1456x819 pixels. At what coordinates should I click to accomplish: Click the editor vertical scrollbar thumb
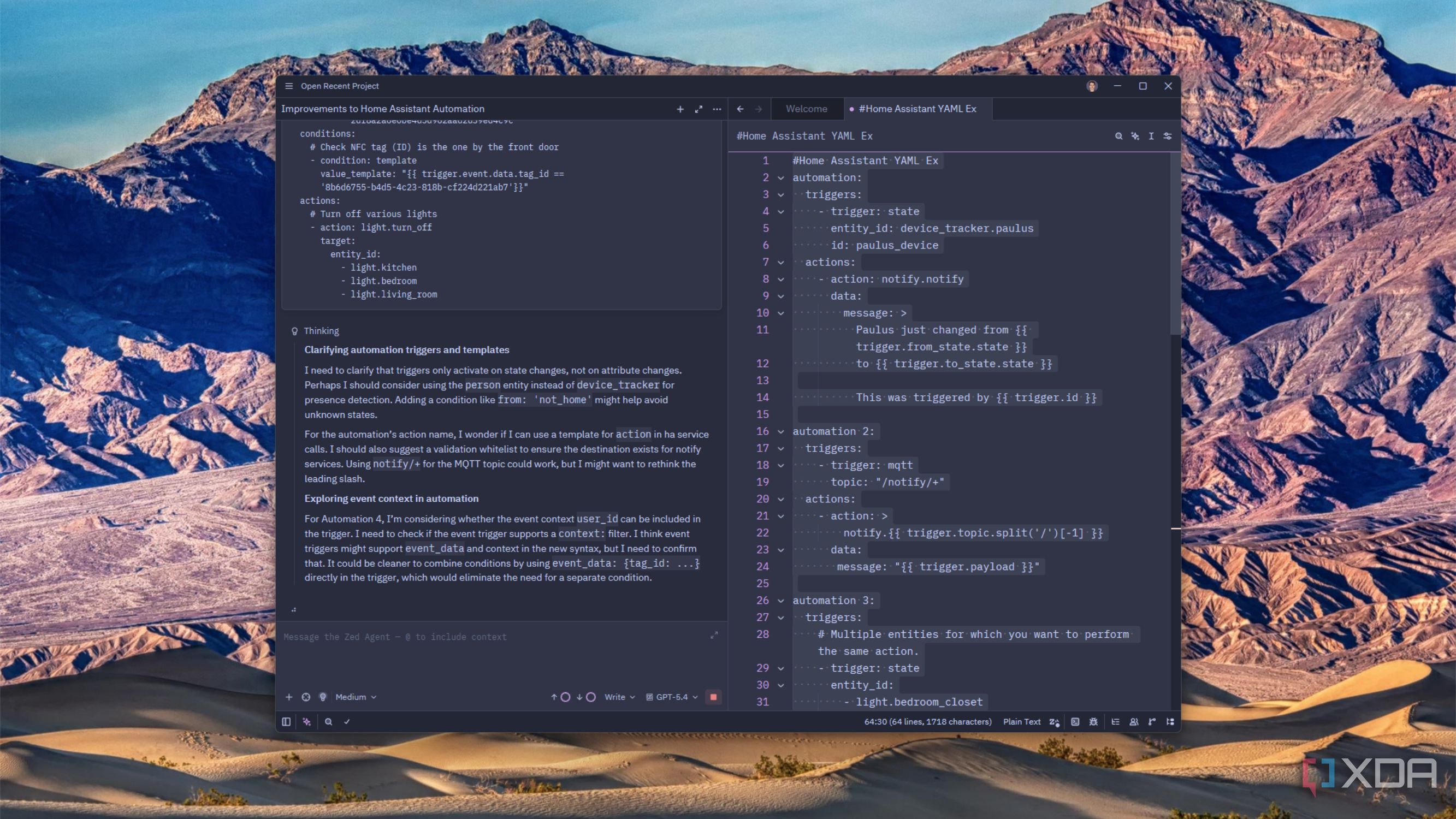coord(1175,243)
